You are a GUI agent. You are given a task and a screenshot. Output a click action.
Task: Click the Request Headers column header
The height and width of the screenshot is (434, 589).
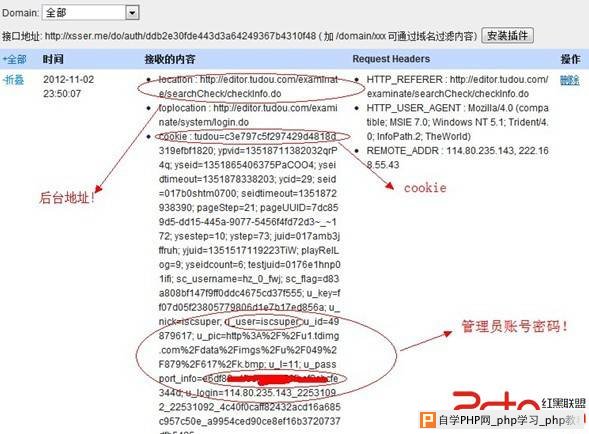point(391,59)
